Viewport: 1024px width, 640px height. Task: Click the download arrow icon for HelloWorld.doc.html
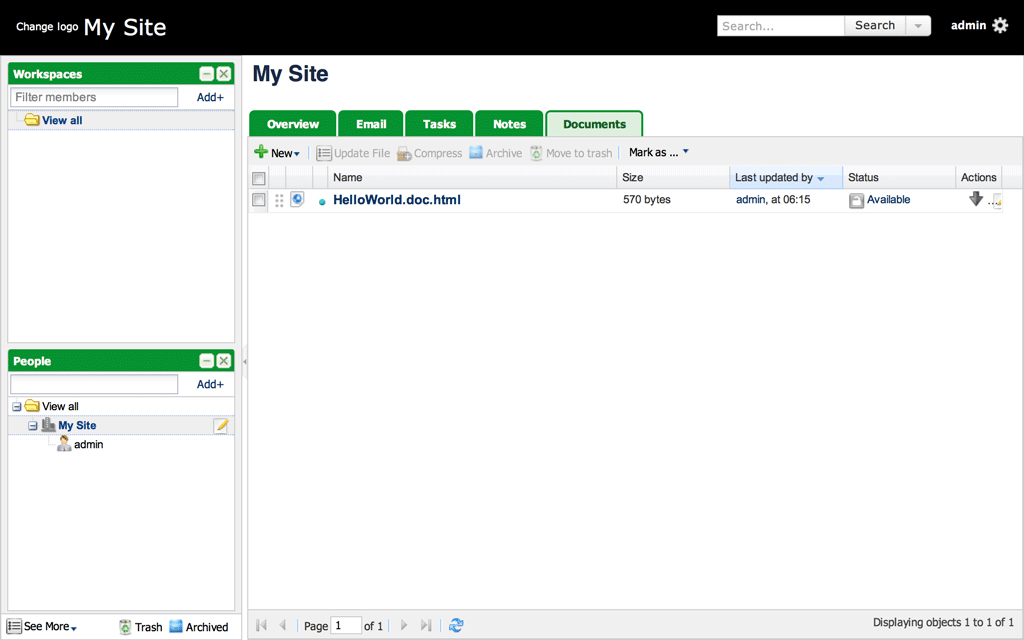(976, 199)
